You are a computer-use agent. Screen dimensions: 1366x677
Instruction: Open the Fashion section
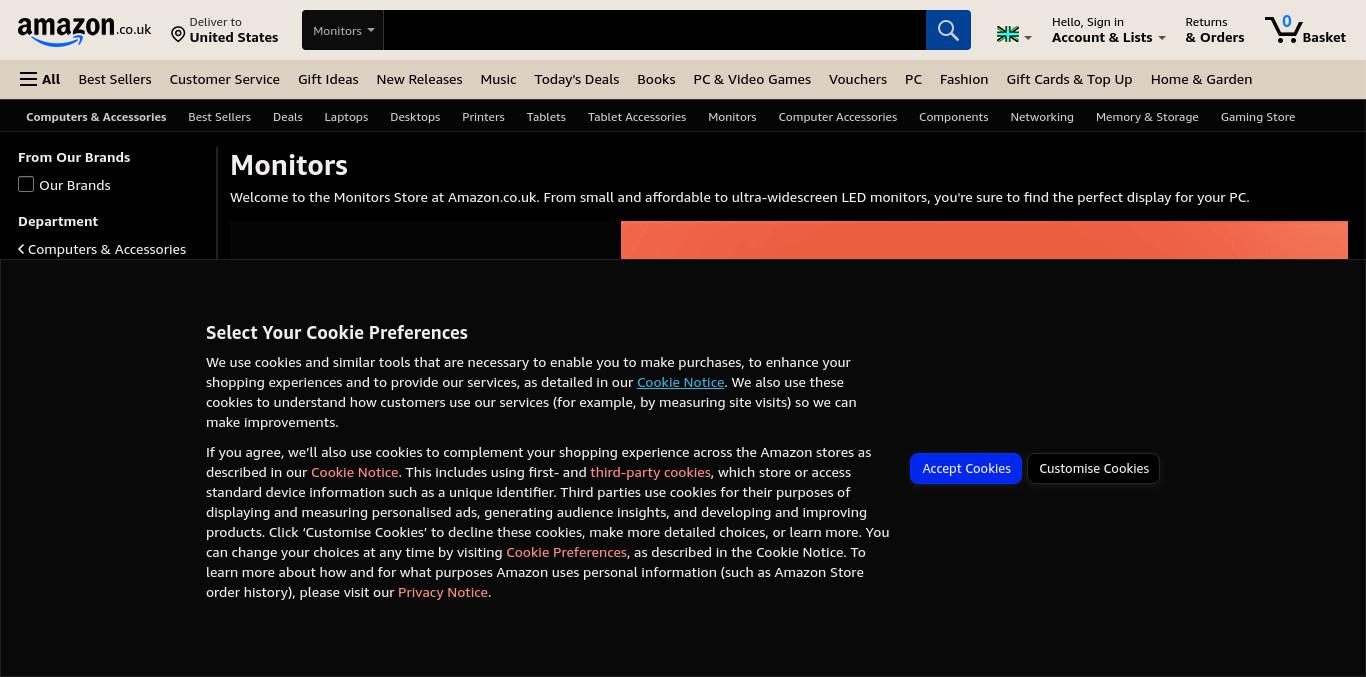click(x=964, y=79)
